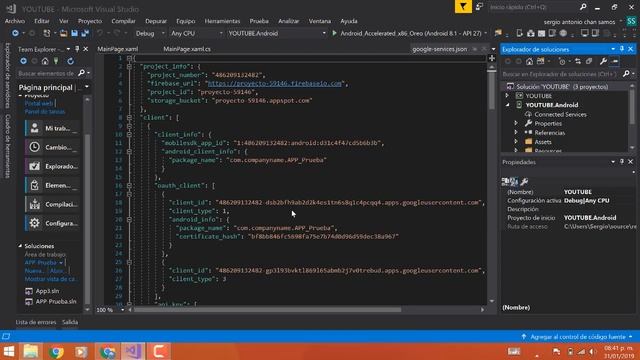
Task: Click Solution Explorer Preview Selected Items icon
Action: (615, 62)
